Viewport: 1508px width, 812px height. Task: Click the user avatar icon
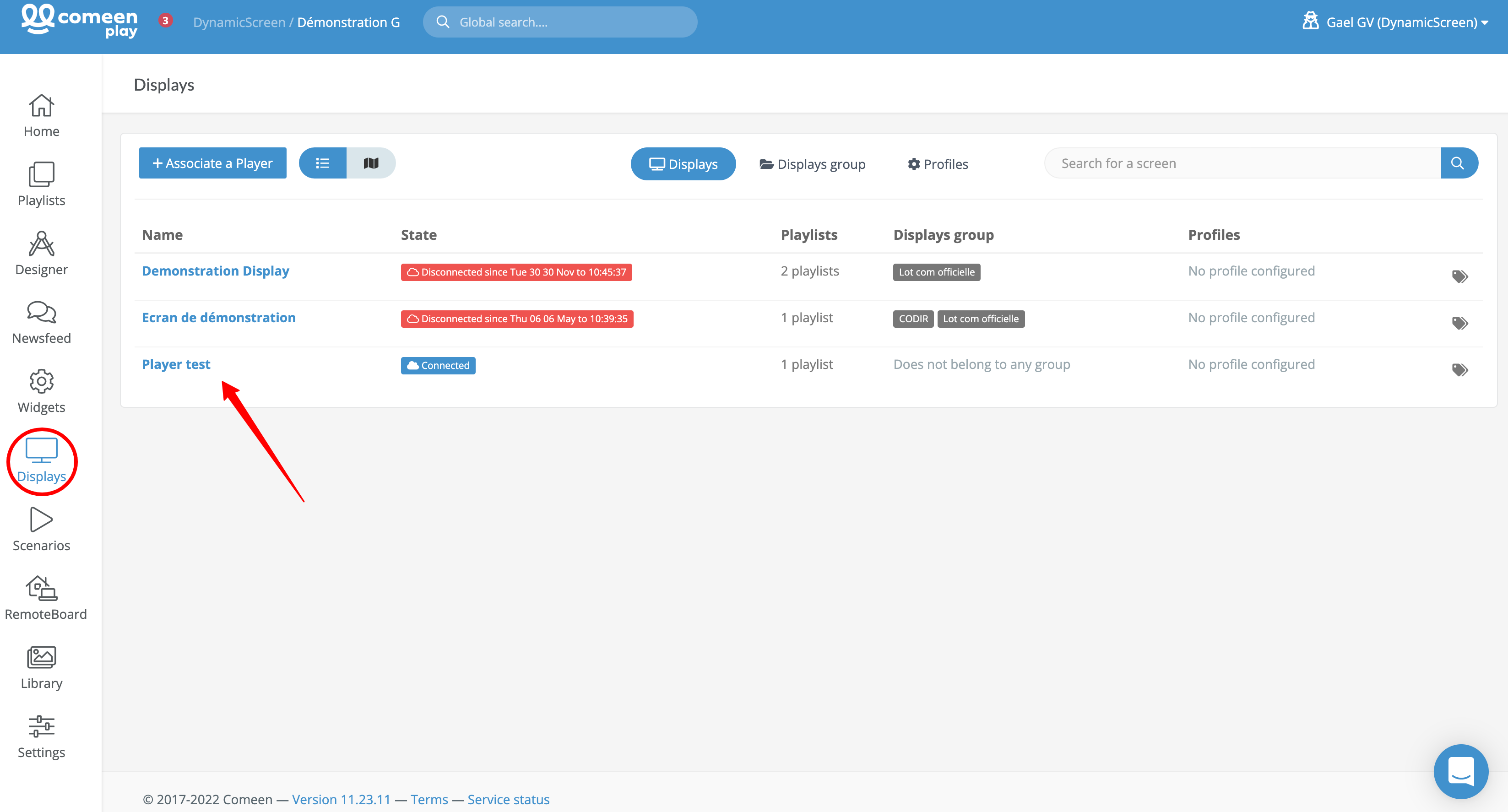[x=1310, y=21]
